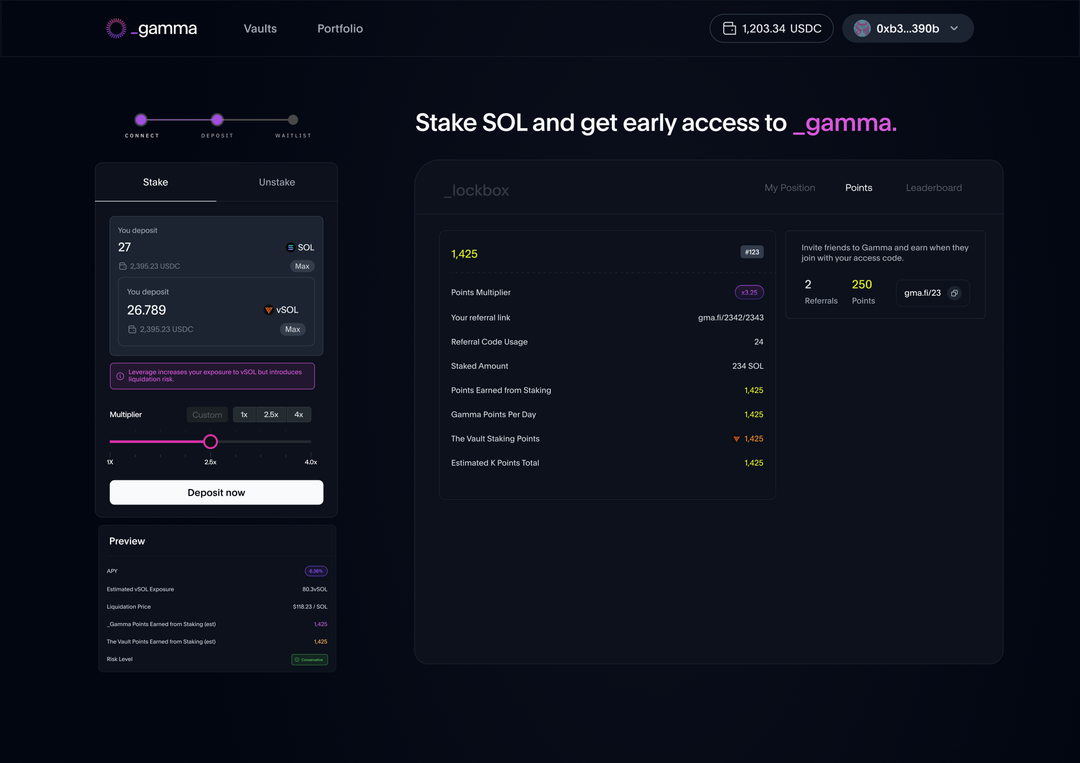Switch to the Unstake tab
The image size is (1080, 763).
point(277,182)
